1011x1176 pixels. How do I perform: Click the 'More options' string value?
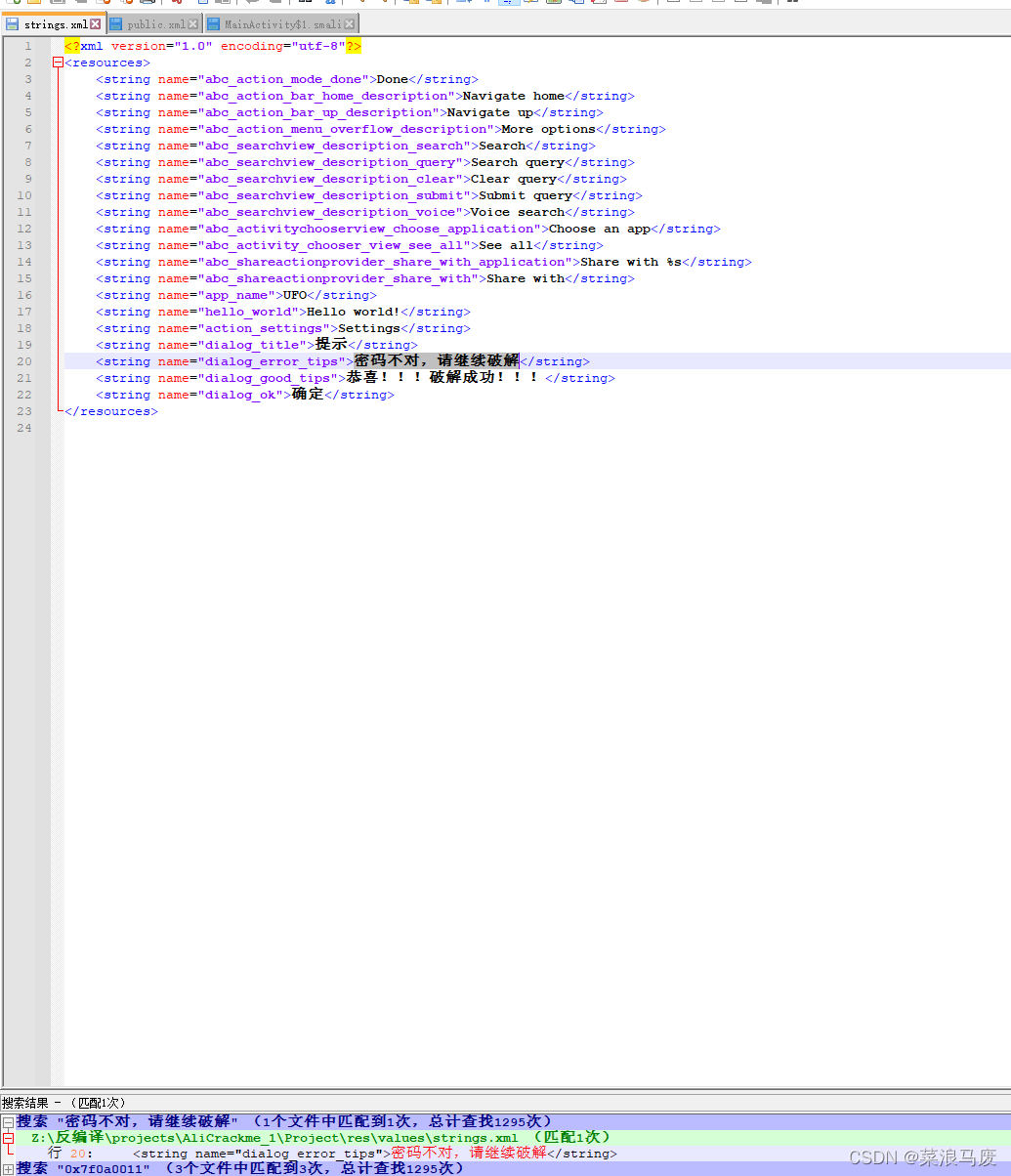coord(549,129)
